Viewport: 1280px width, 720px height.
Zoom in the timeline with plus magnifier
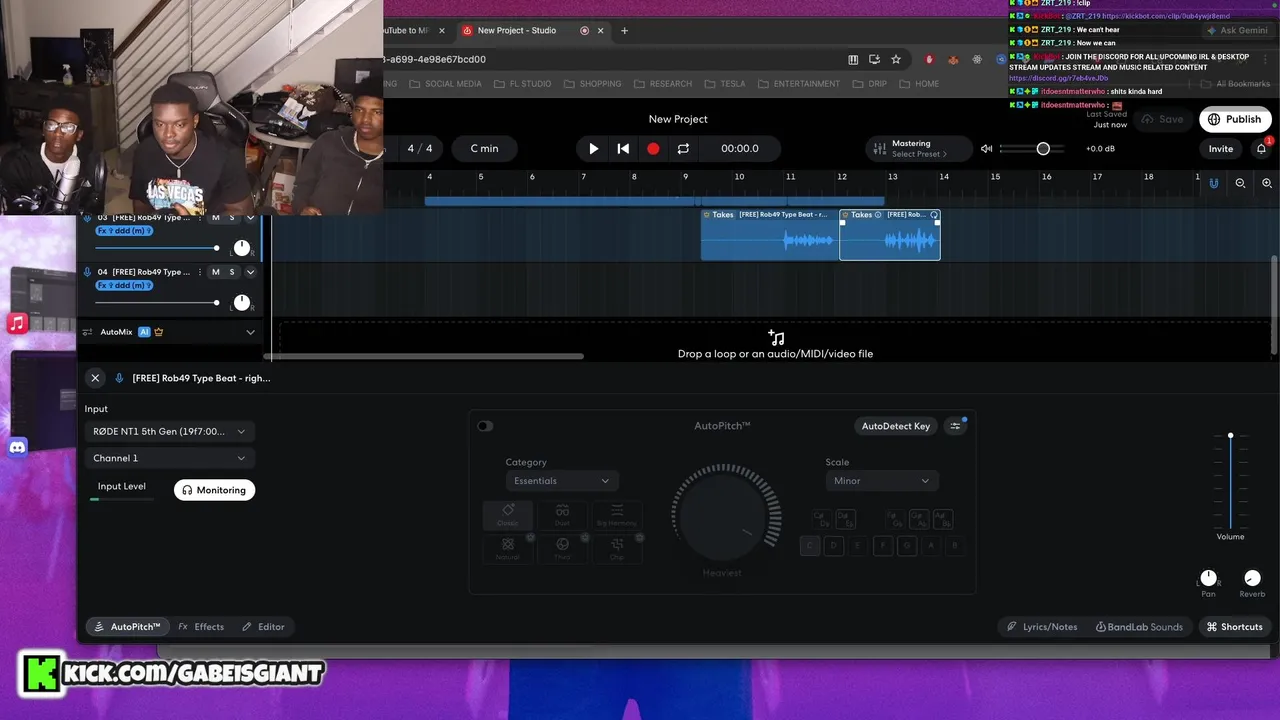click(x=1267, y=183)
